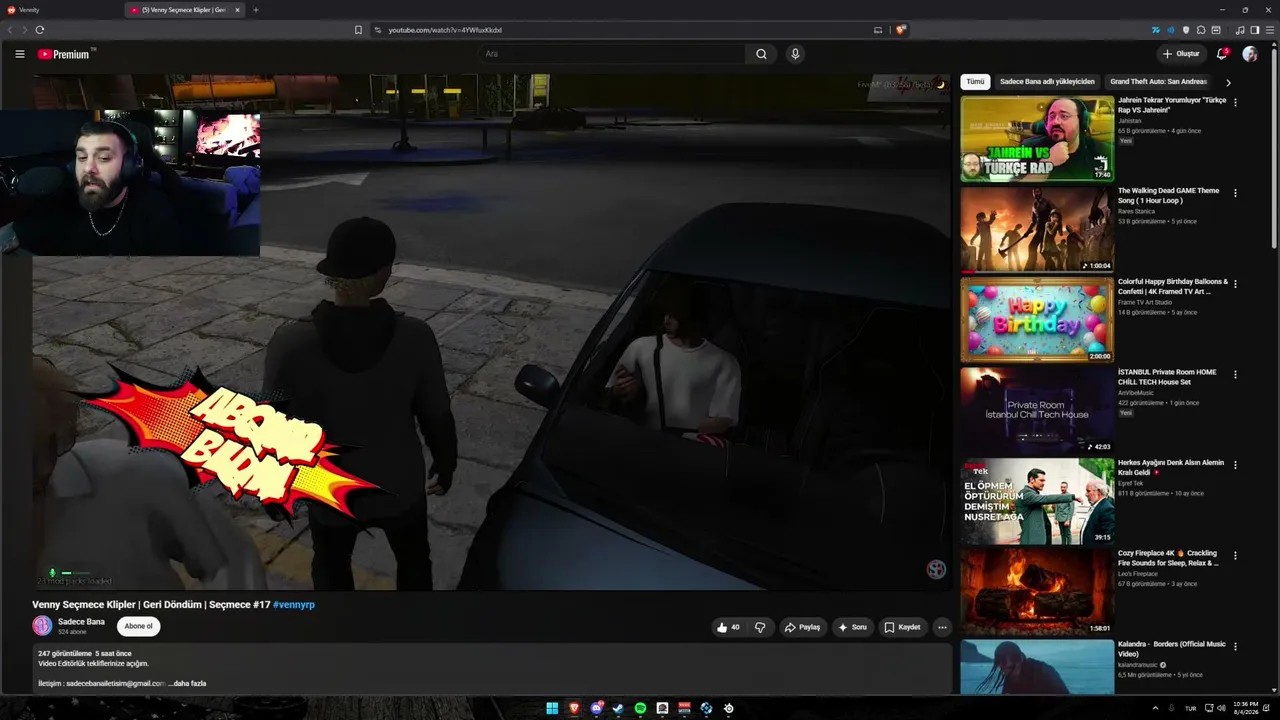Open Jahrein Türkçe Rap video thumbnail
The image size is (1280, 720).
pyautogui.click(x=1037, y=139)
